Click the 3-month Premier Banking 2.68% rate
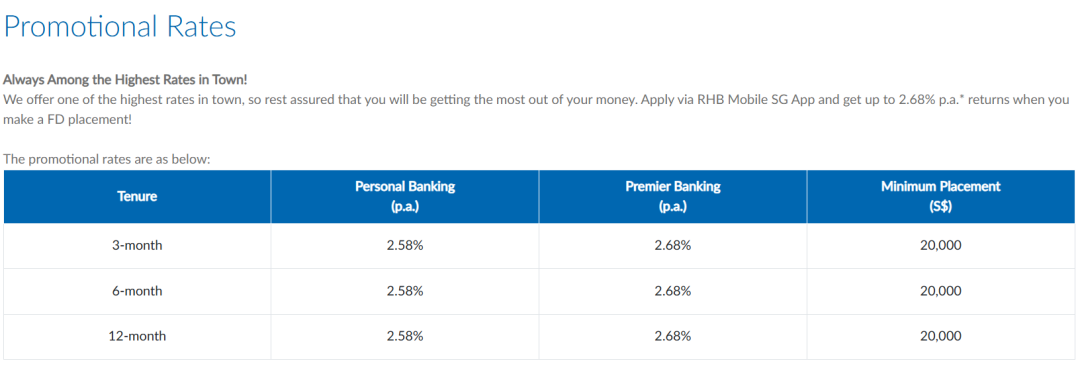 pyautogui.click(x=673, y=246)
